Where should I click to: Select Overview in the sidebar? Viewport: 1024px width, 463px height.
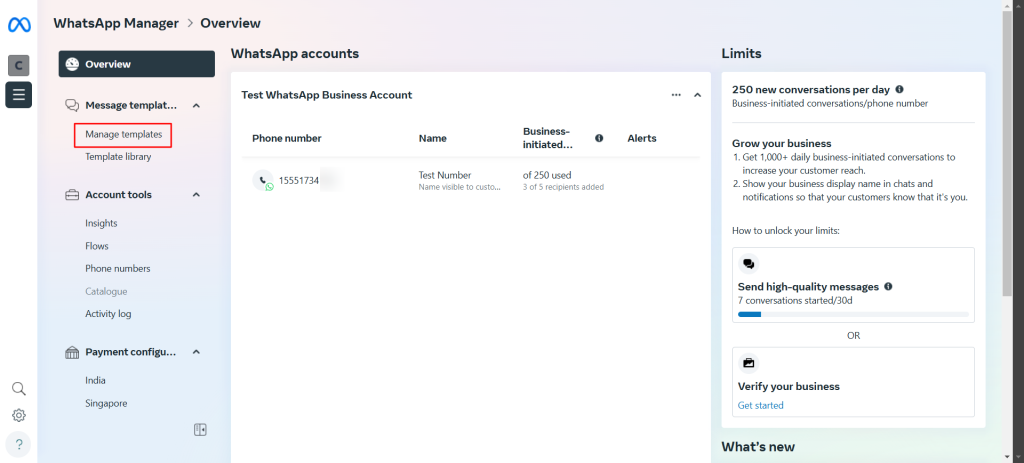click(136, 64)
